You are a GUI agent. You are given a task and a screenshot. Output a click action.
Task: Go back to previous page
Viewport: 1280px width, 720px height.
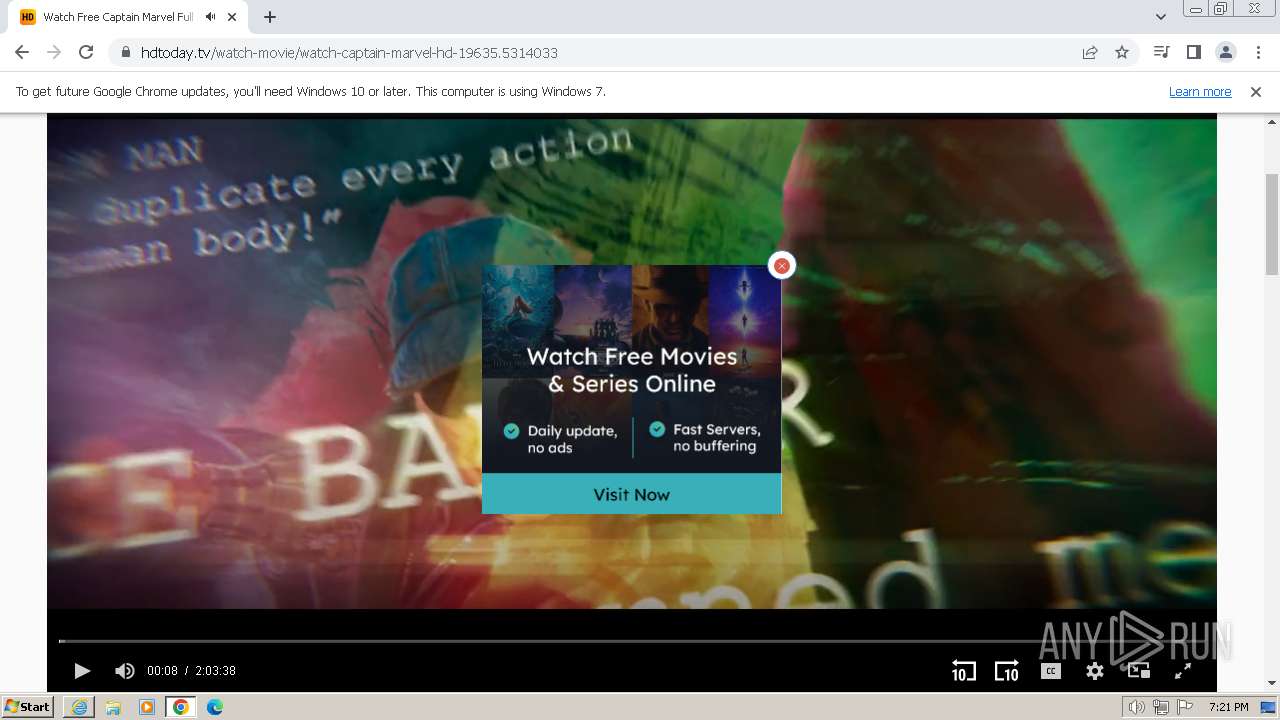pyautogui.click(x=22, y=52)
